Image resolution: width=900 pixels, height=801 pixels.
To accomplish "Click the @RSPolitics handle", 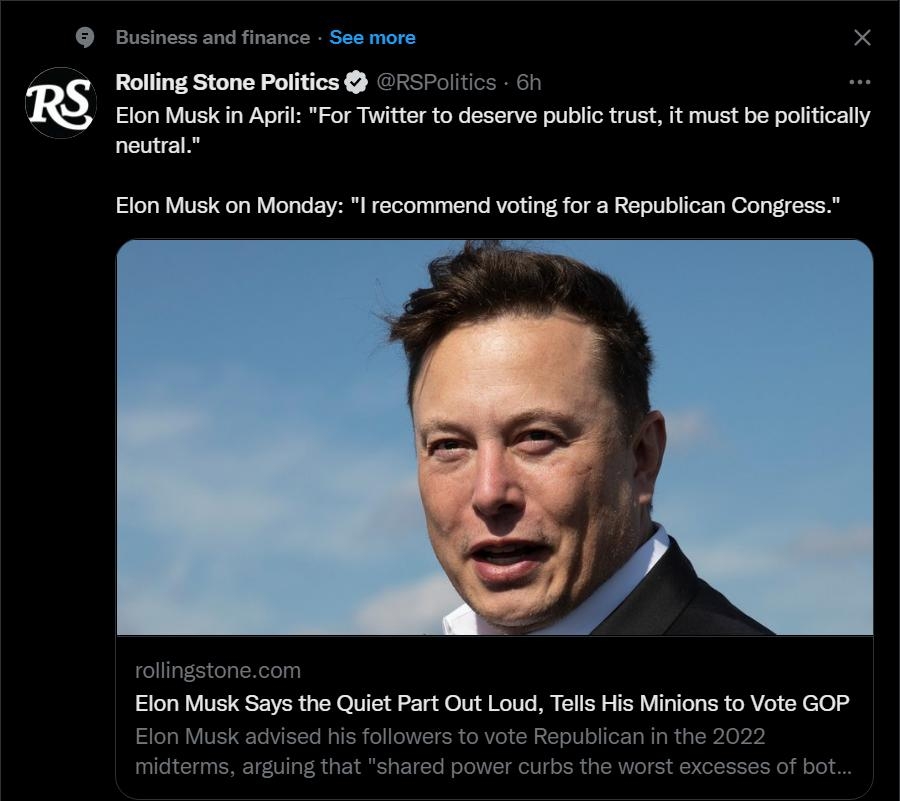I will coord(436,83).
